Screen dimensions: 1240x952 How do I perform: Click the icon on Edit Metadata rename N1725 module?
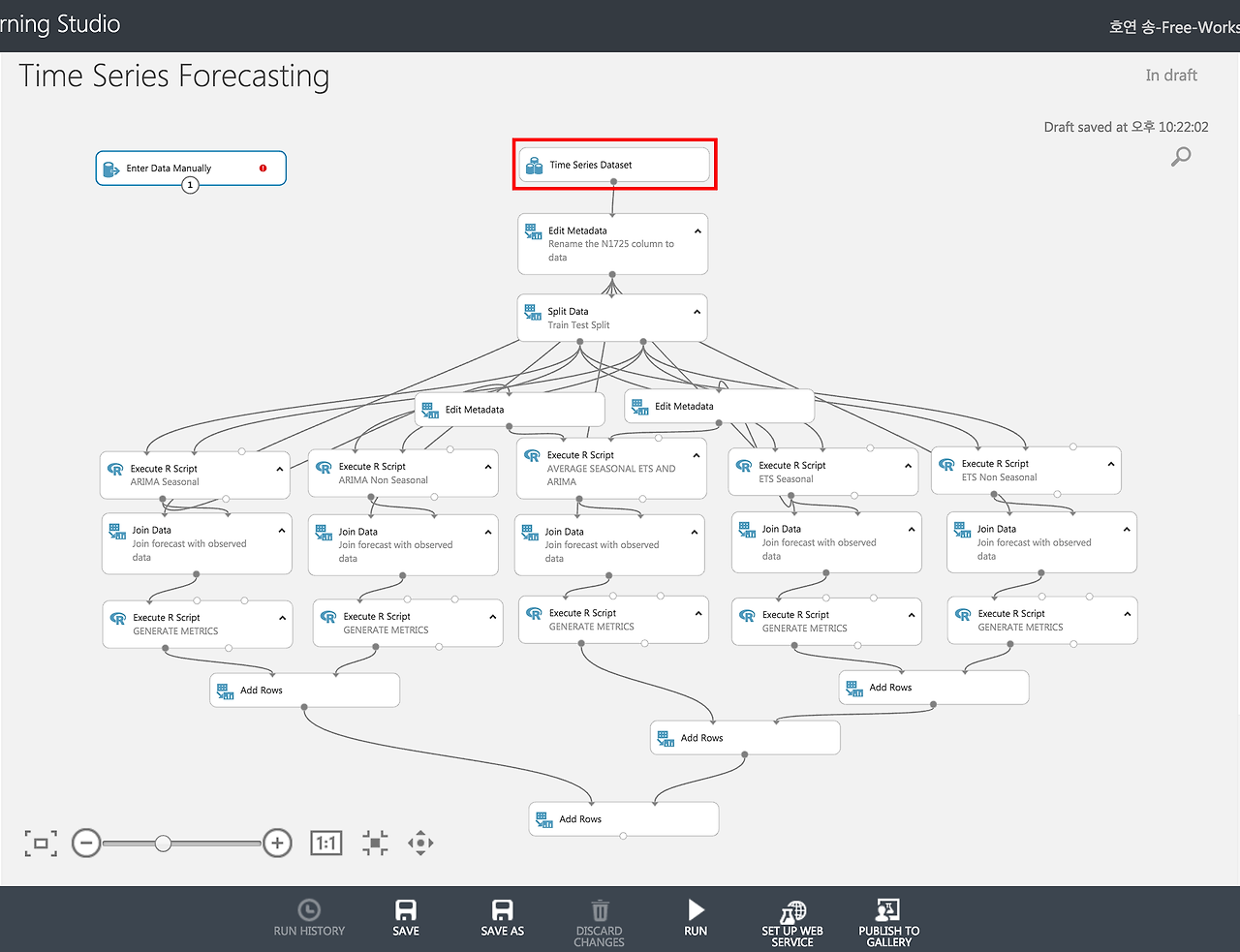click(x=534, y=231)
